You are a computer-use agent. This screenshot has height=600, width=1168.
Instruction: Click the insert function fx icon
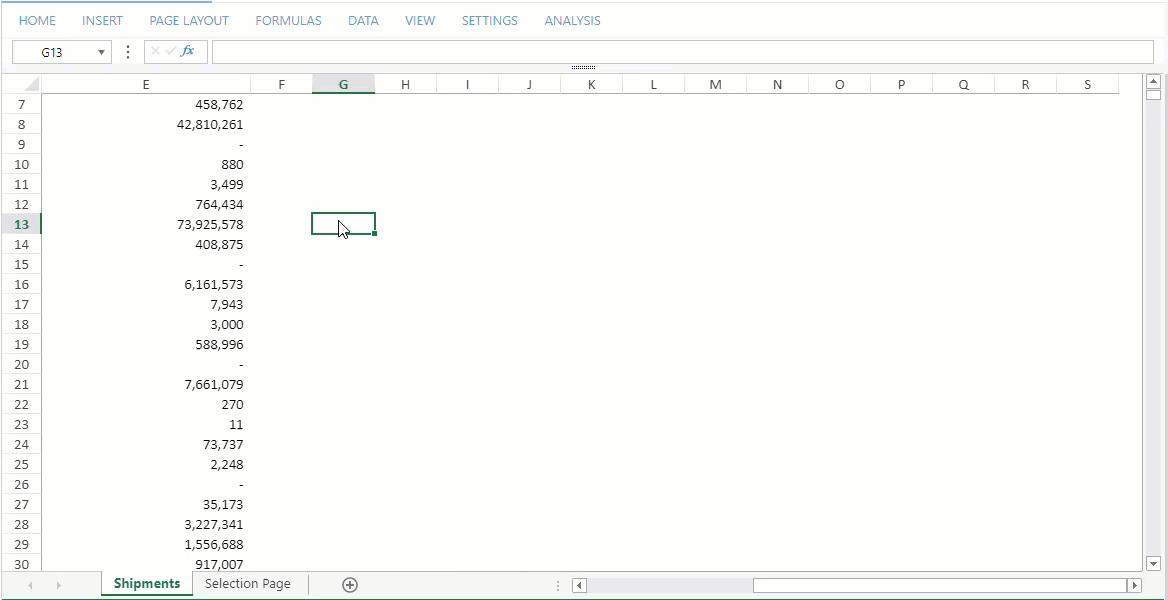point(188,51)
